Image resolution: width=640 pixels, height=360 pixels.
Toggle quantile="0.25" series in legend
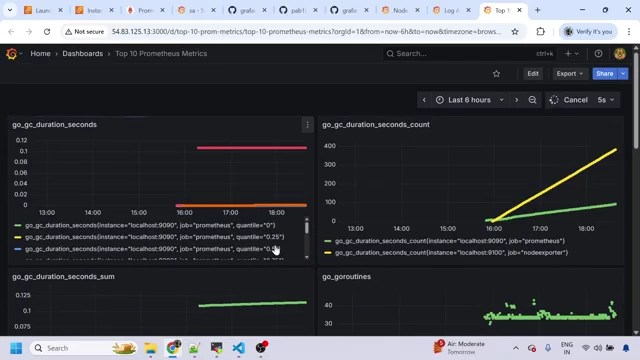click(x=154, y=237)
